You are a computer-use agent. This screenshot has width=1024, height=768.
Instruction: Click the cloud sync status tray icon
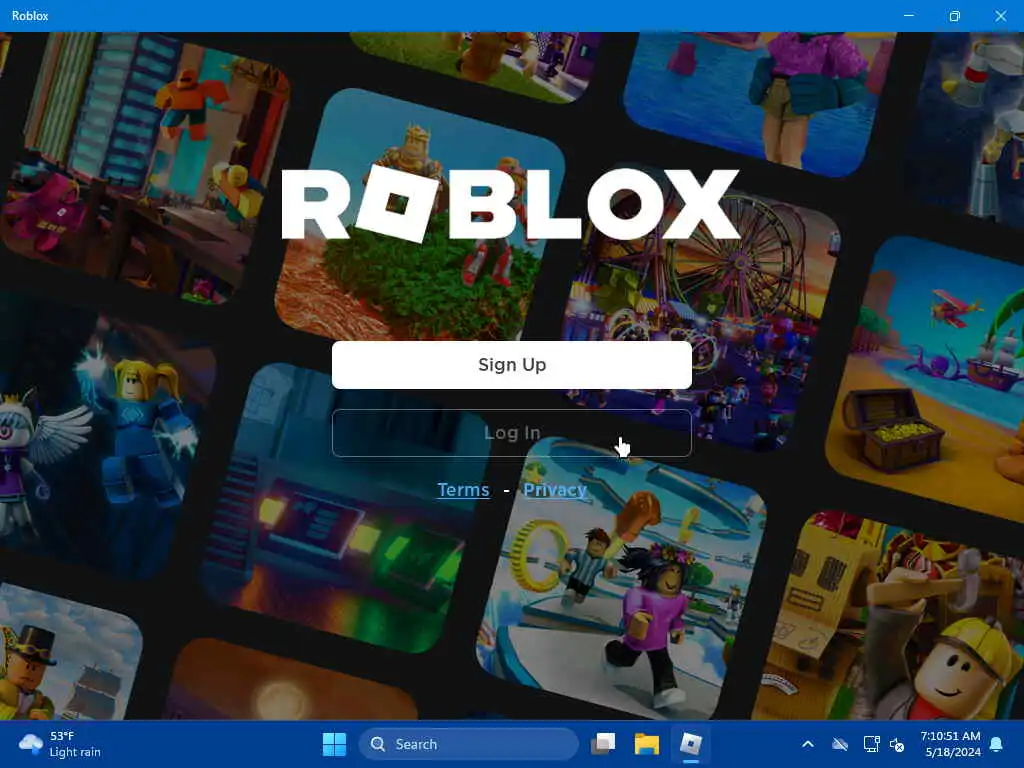click(840, 744)
